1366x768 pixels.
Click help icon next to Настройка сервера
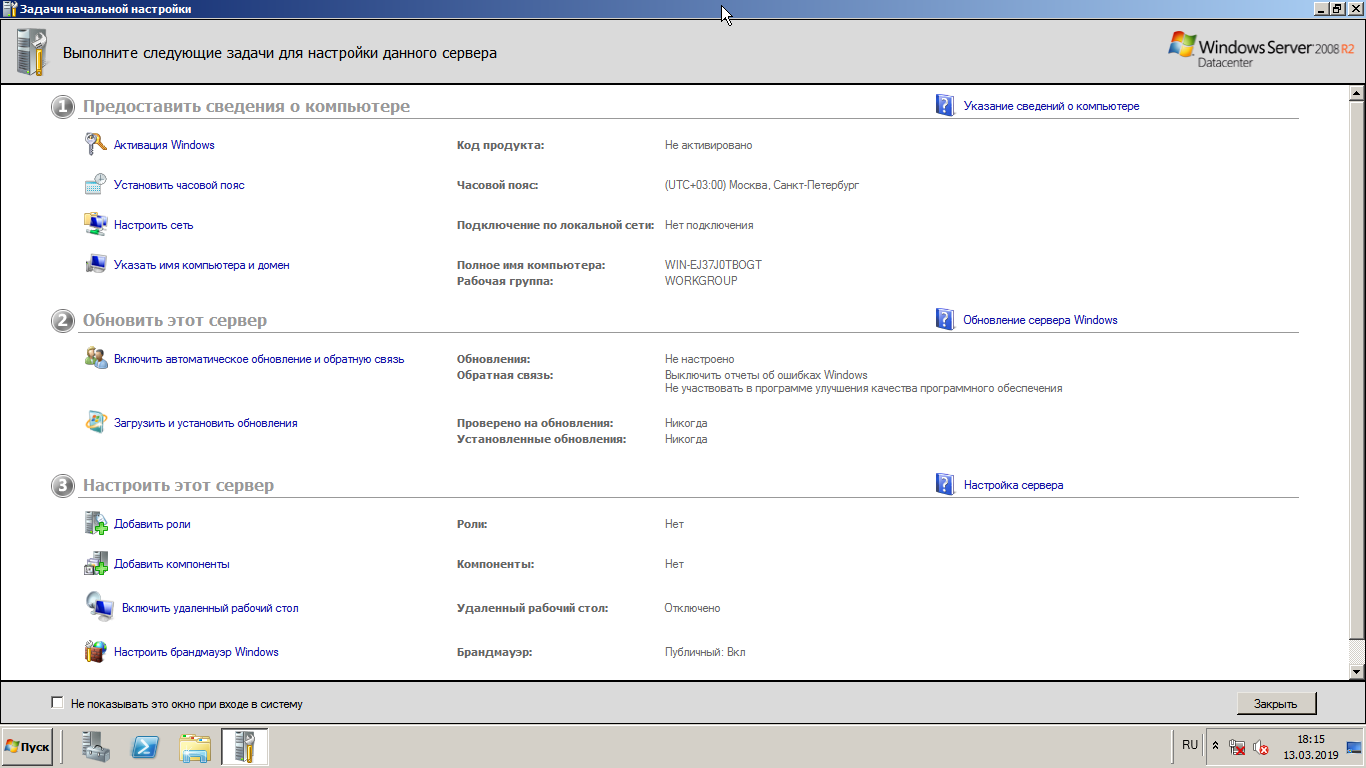[945, 484]
